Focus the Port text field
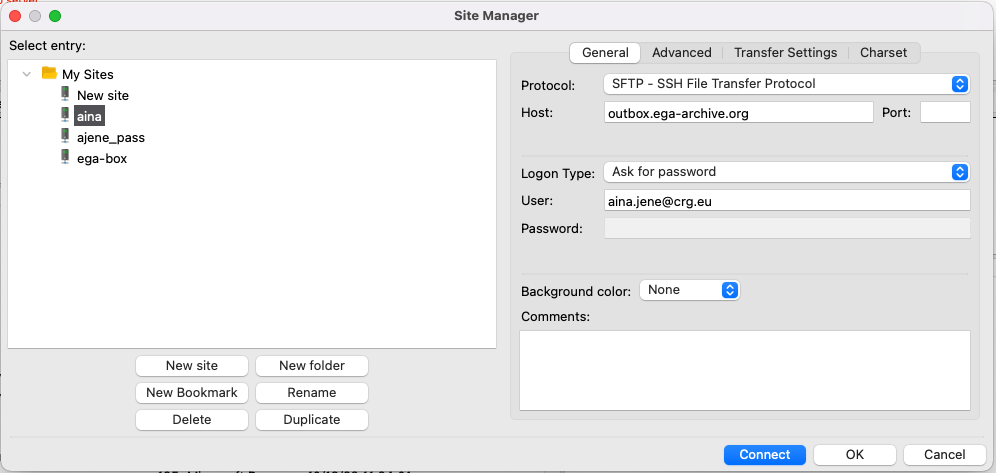The width and height of the screenshot is (996, 473). [x=944, y=113]
